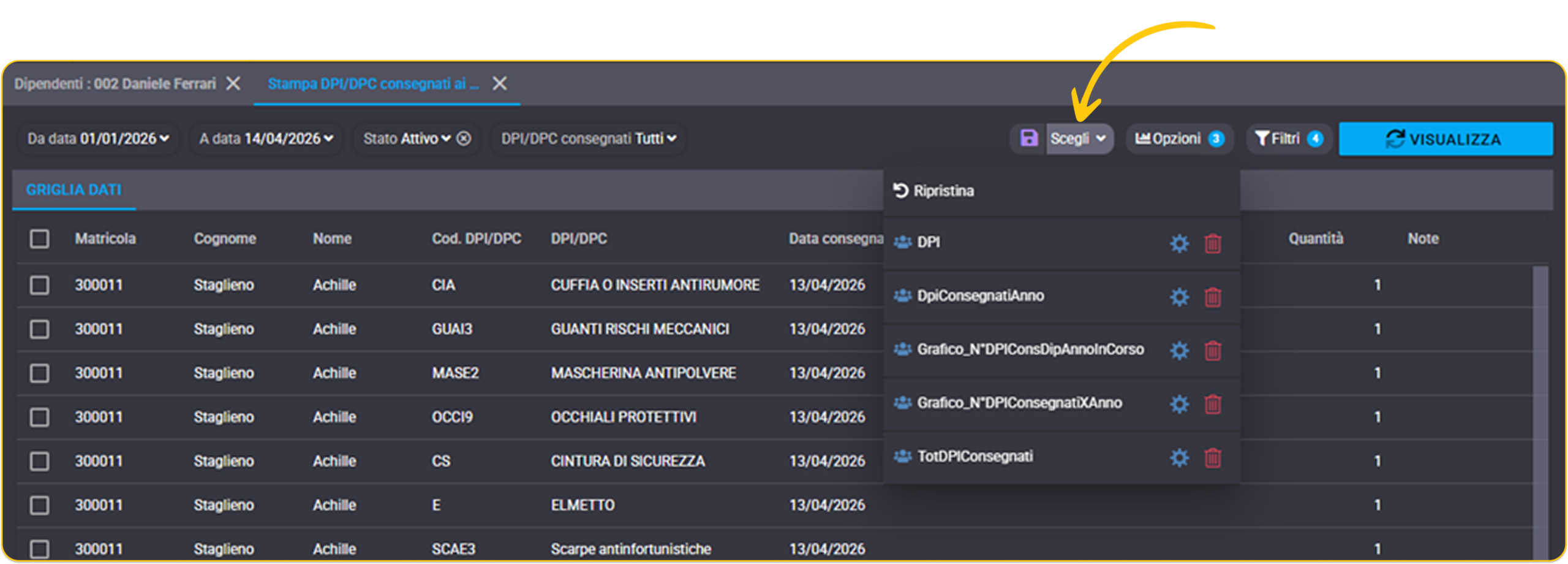Delete Grafico_N°DPIConsegnatiXAnno via trash icon
Viewport: 1568px width, 564px height.
1213,404
